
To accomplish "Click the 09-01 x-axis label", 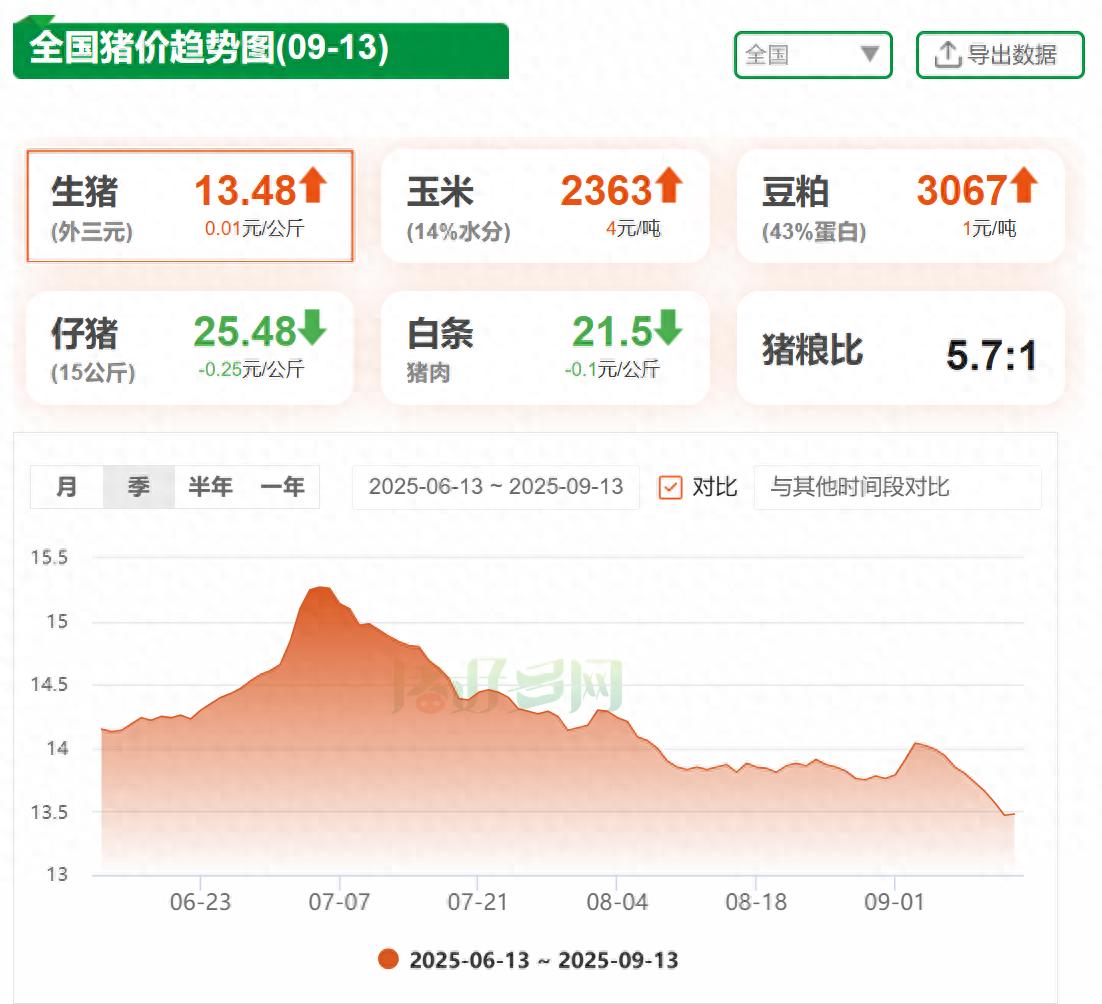I will [895, 902].
